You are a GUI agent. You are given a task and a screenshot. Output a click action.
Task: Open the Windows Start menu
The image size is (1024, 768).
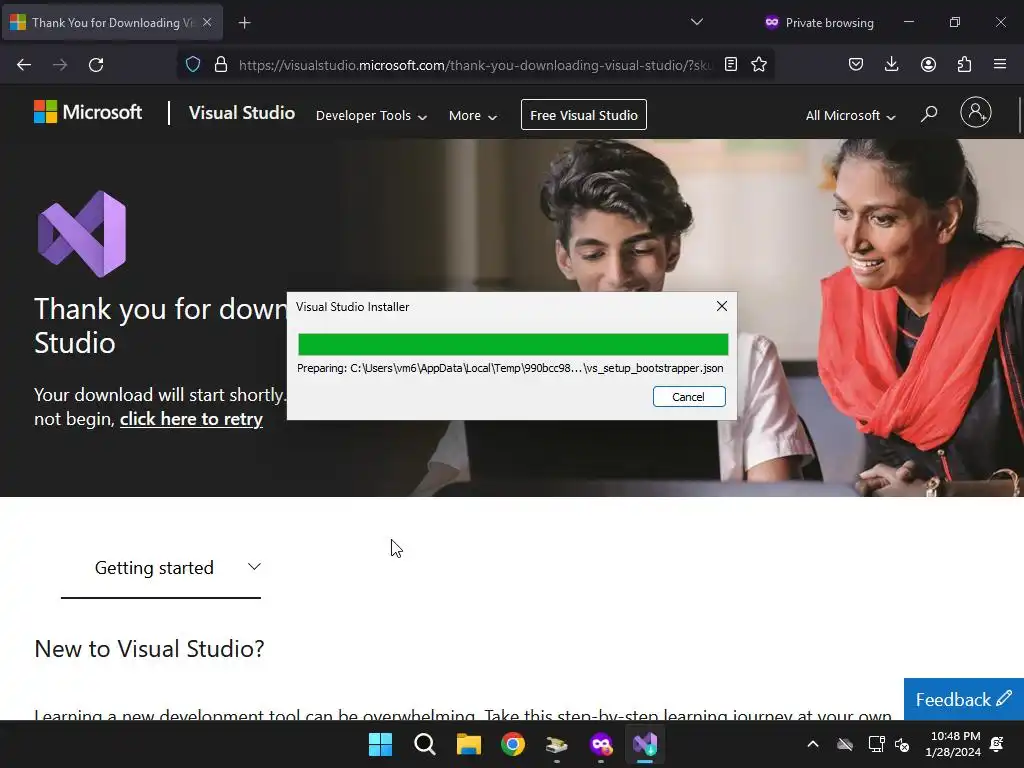click(x=380, y=744)
